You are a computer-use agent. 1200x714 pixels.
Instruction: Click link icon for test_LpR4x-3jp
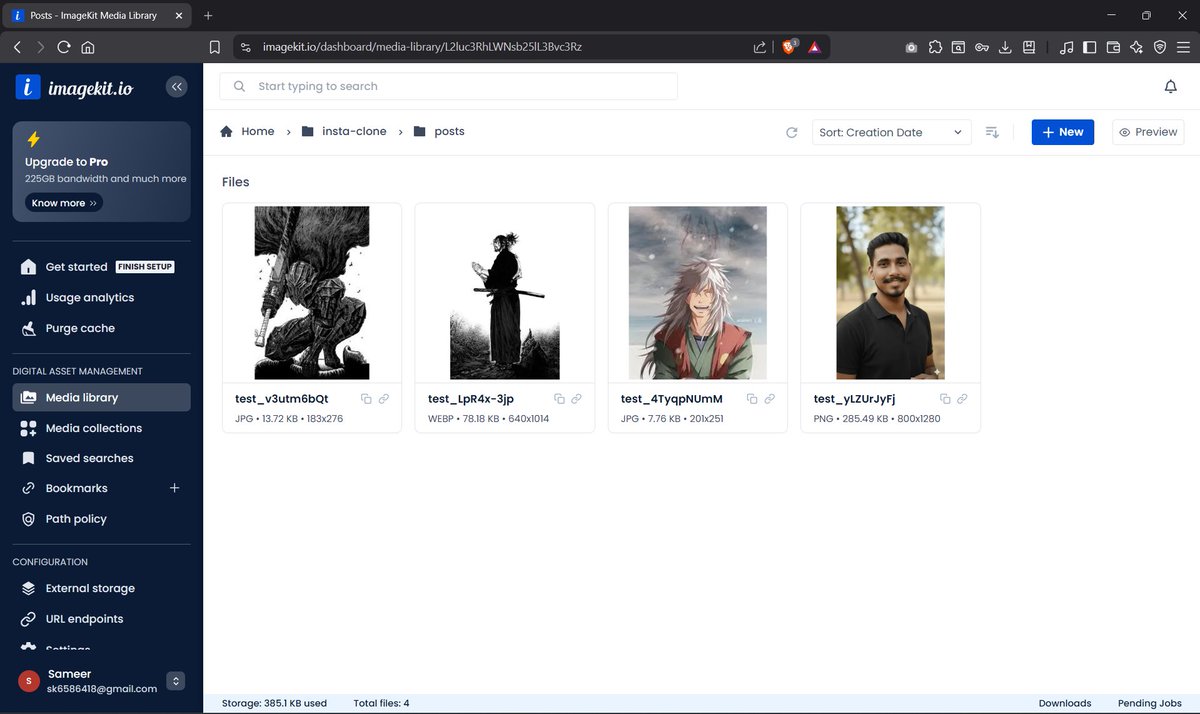tap(577, 399)
